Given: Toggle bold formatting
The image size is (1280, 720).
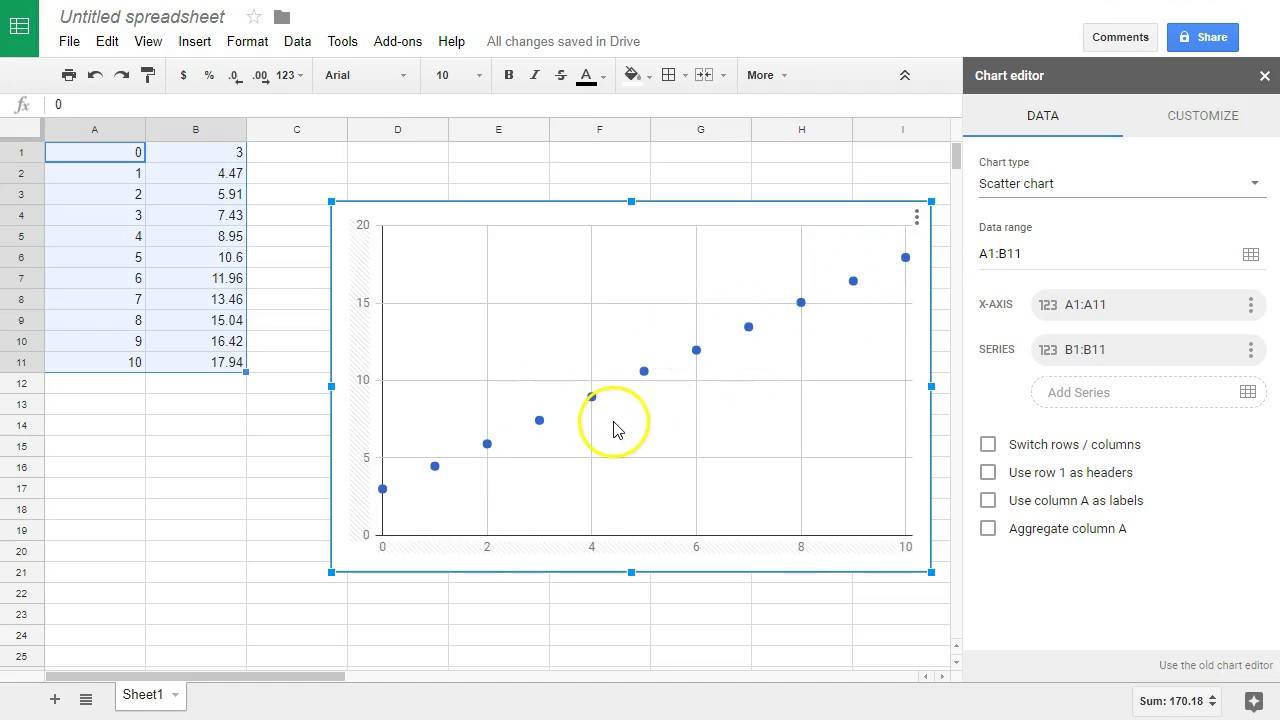Looking at the screenshot, I should (x=509, y=75).
